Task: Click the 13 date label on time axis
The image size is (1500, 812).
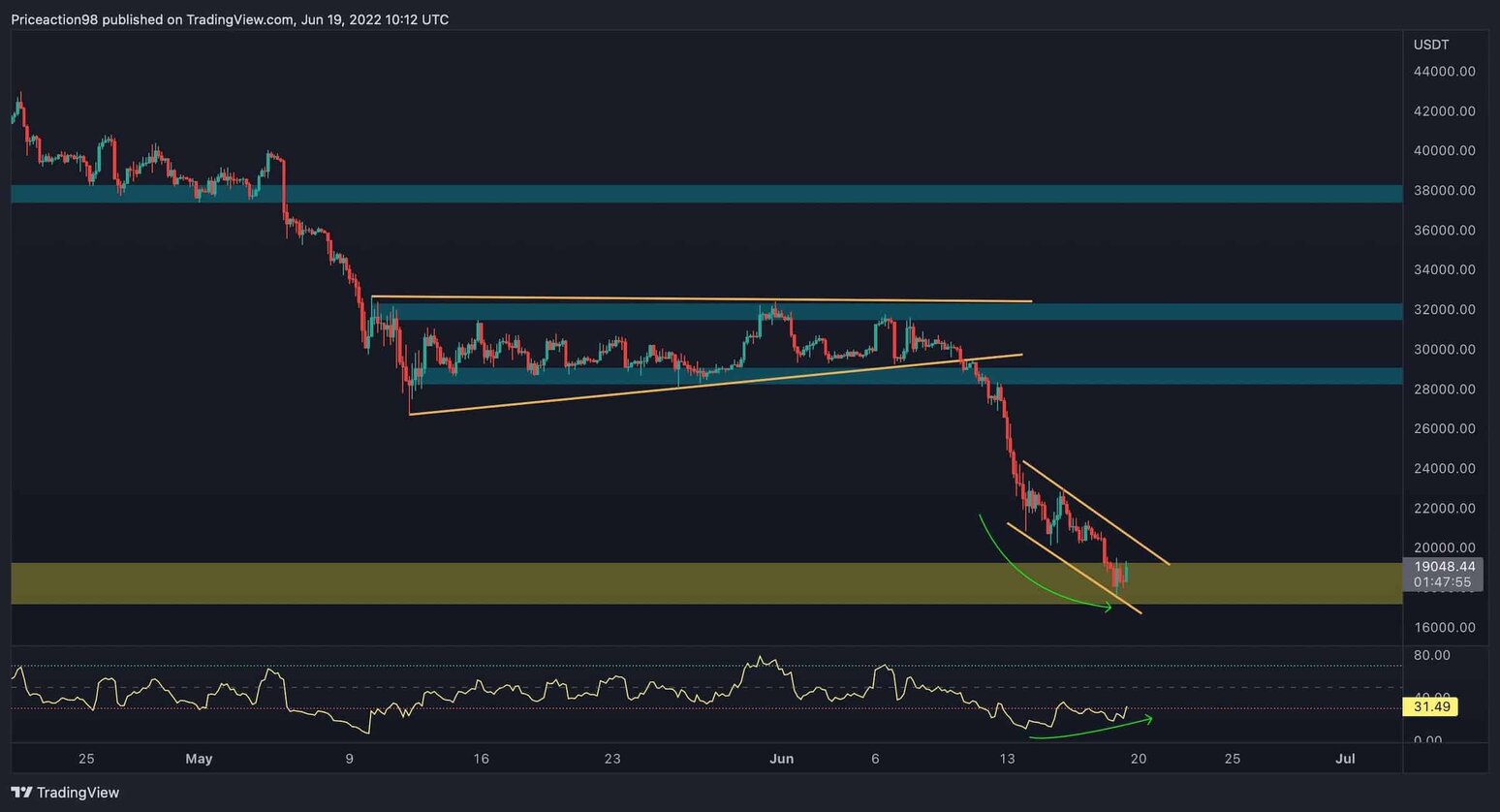Action: (1007, 759)
